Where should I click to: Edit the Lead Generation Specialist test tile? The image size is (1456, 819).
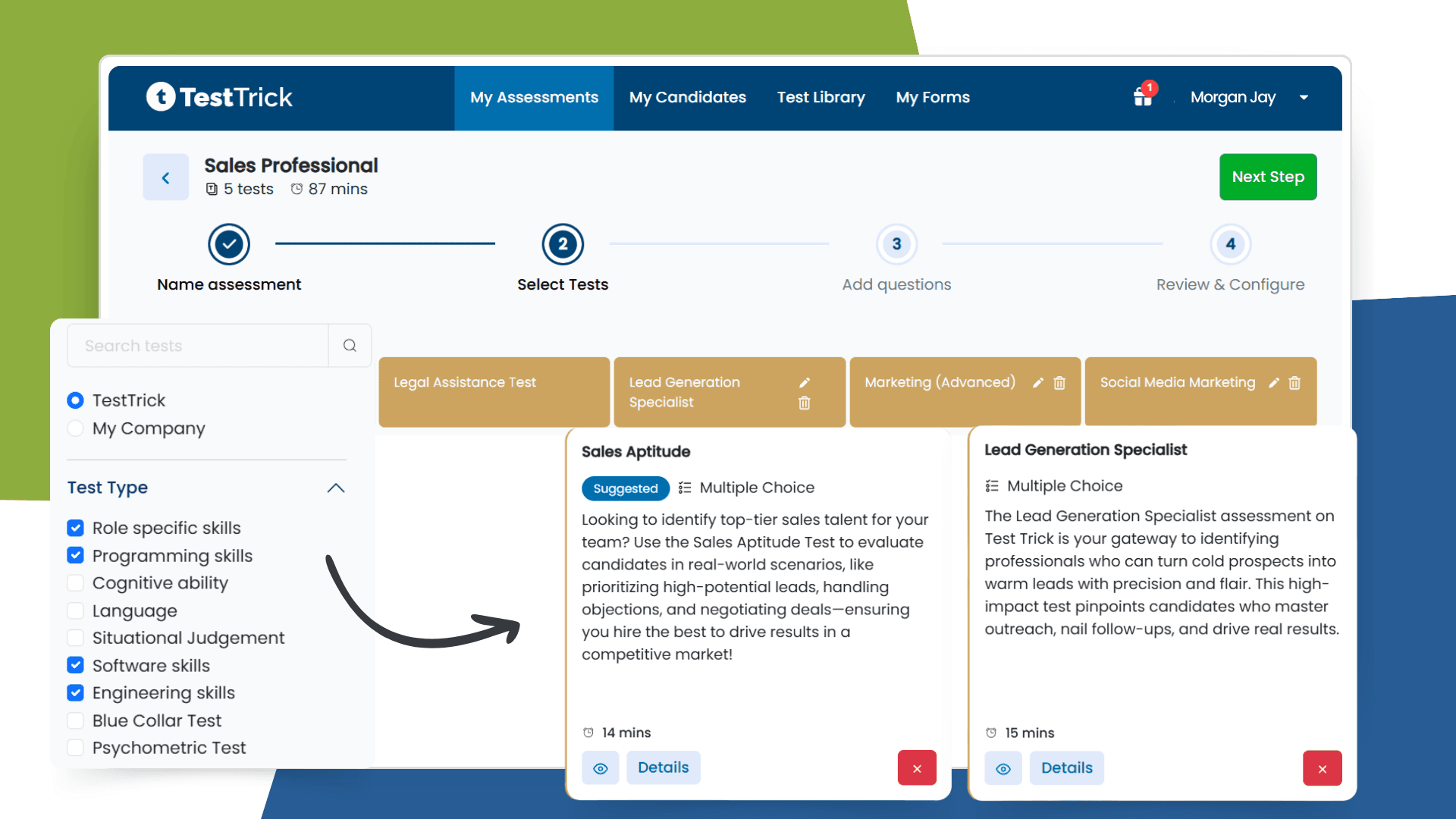[x=805, y=383]
